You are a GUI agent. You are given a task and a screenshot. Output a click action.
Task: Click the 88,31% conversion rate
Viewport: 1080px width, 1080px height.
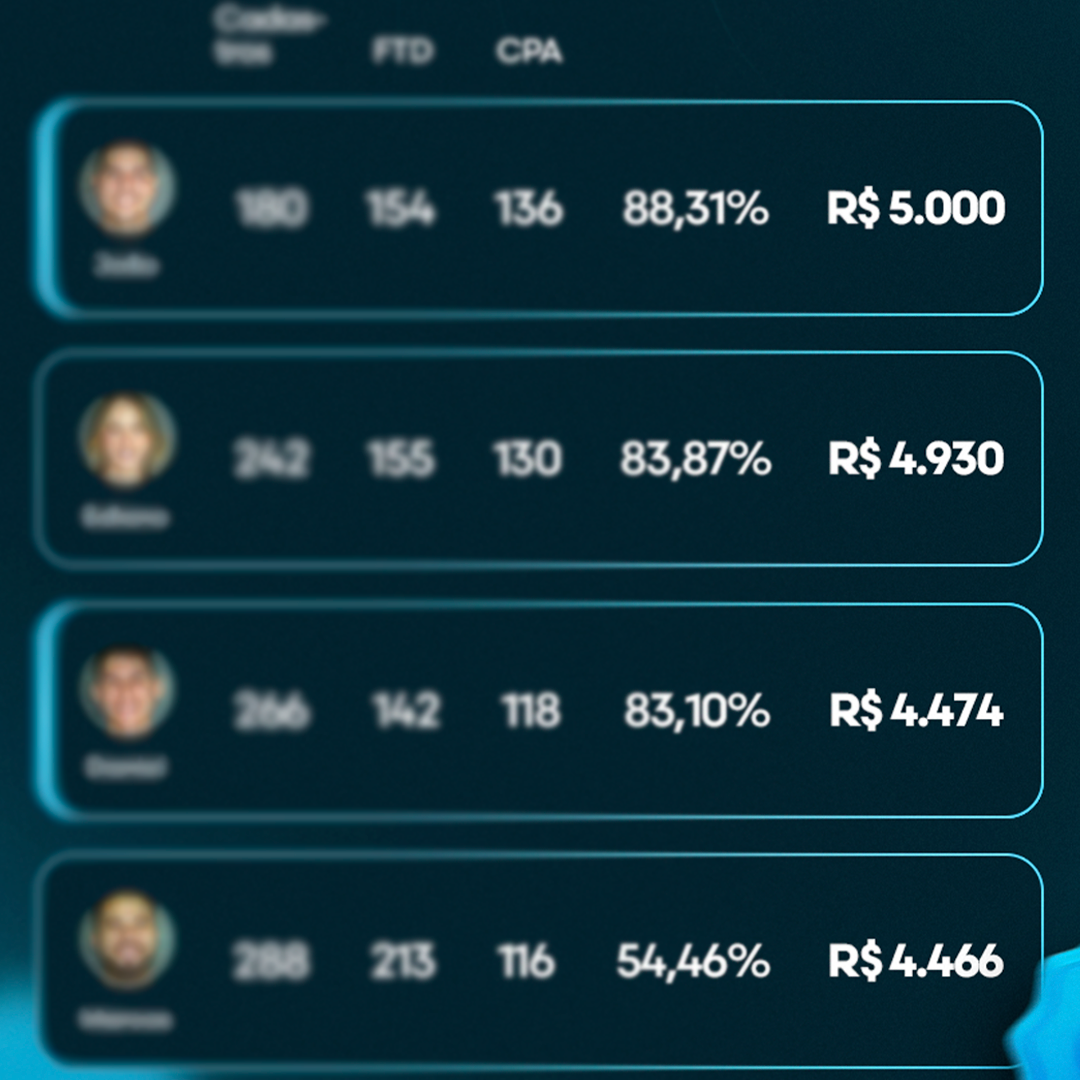tap(696, 210)
